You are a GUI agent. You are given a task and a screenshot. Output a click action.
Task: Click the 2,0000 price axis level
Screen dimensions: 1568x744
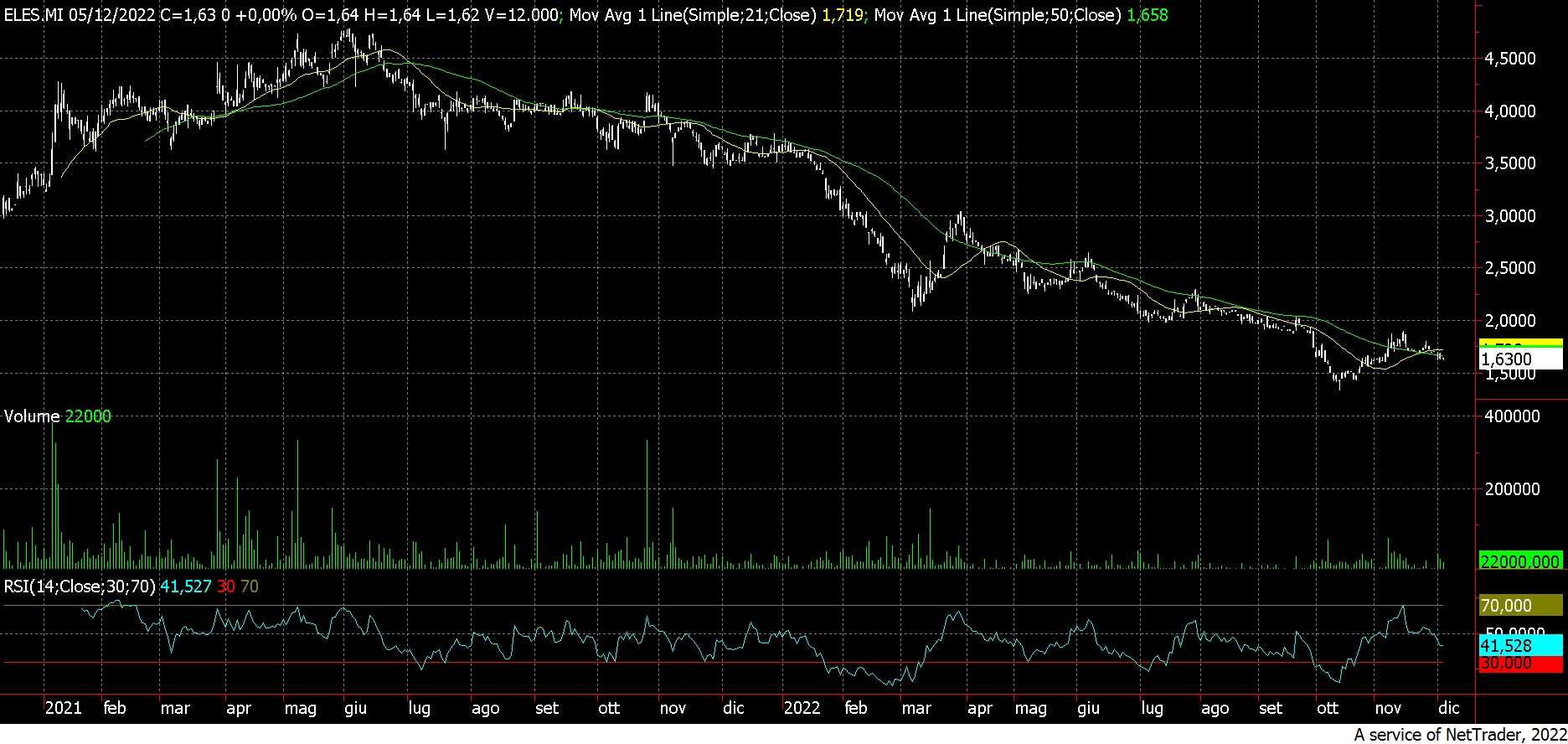pyautogui.click(x=1509, y=321)
